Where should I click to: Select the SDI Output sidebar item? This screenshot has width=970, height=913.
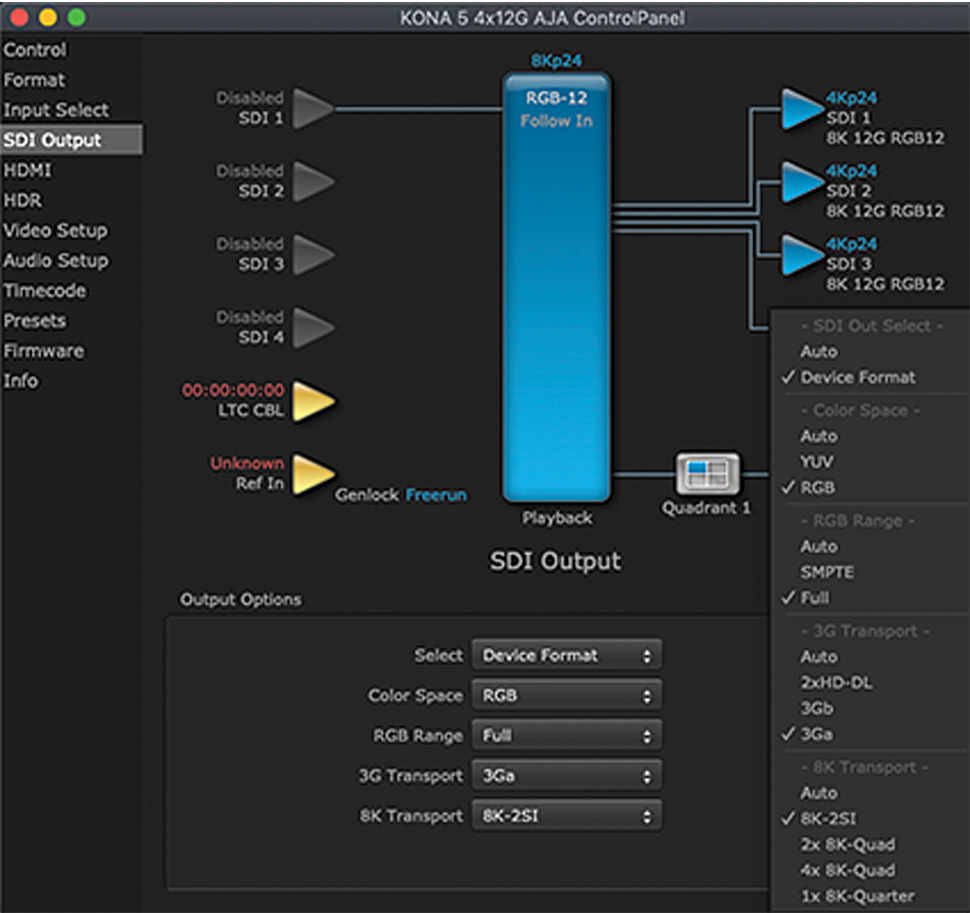(71, 140)
